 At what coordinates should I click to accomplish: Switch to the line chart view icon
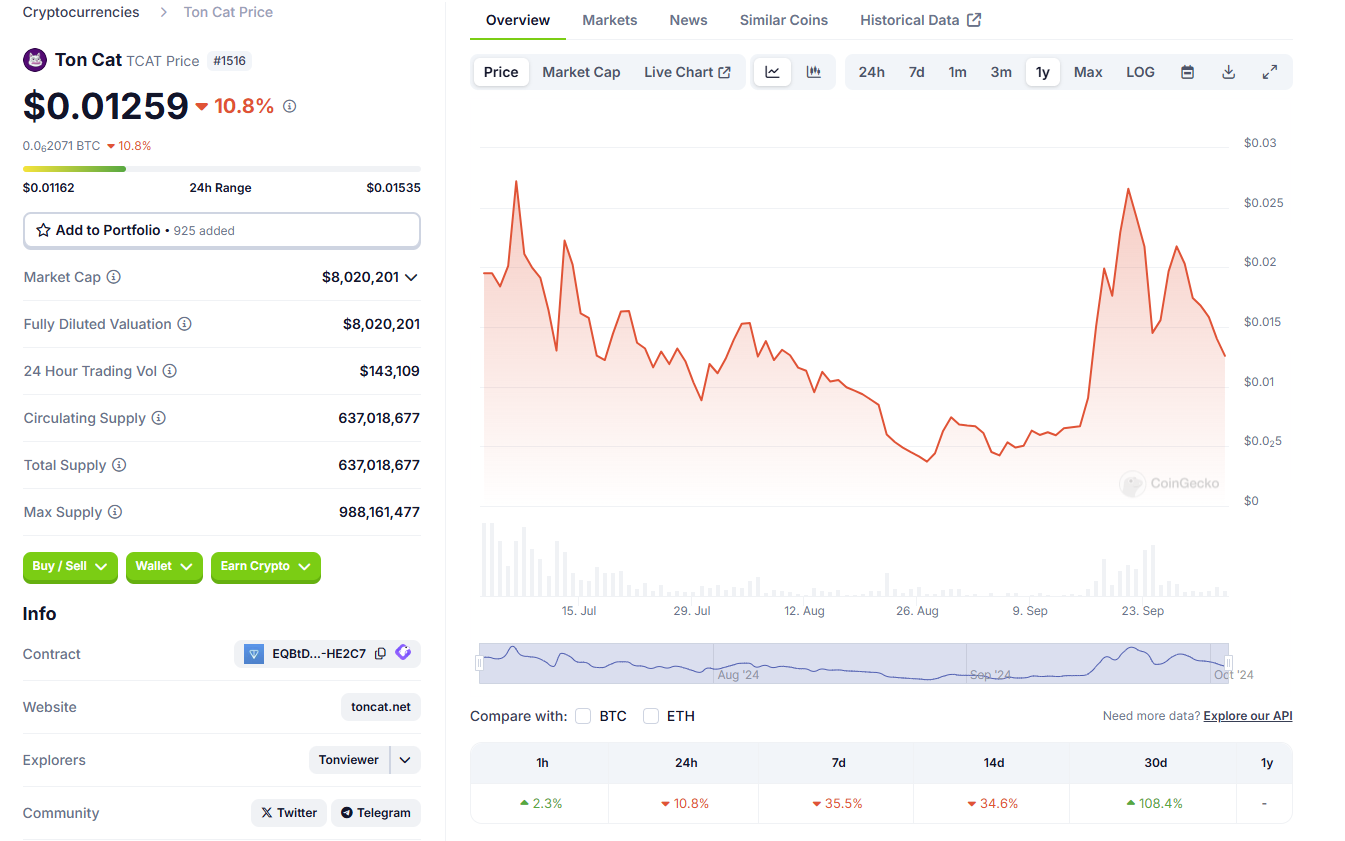[x=772, y=72]
